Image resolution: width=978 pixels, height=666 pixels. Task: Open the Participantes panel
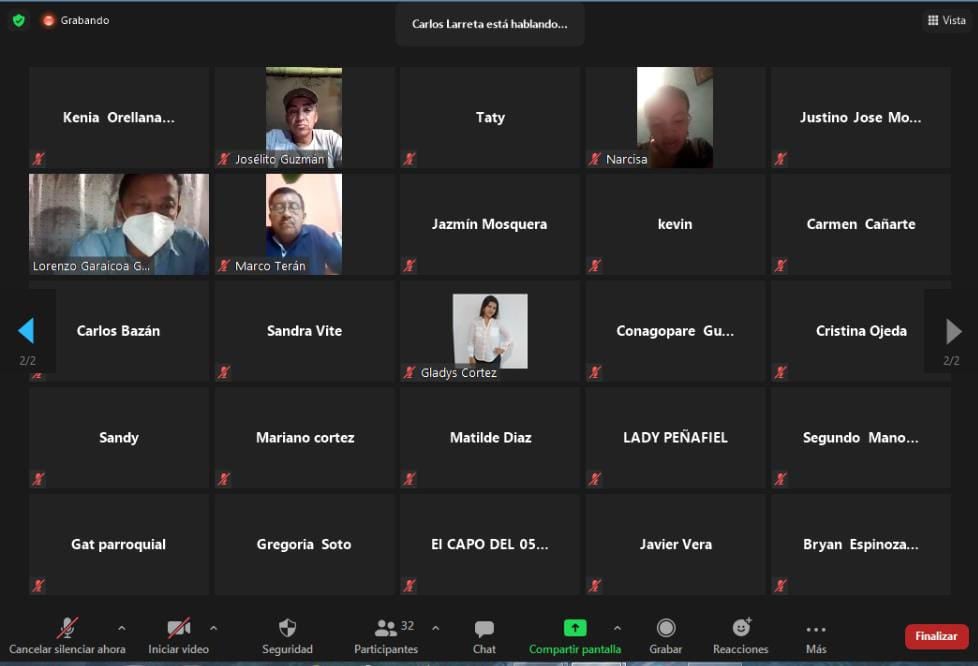pyautogui.click(x=385, y=628)
